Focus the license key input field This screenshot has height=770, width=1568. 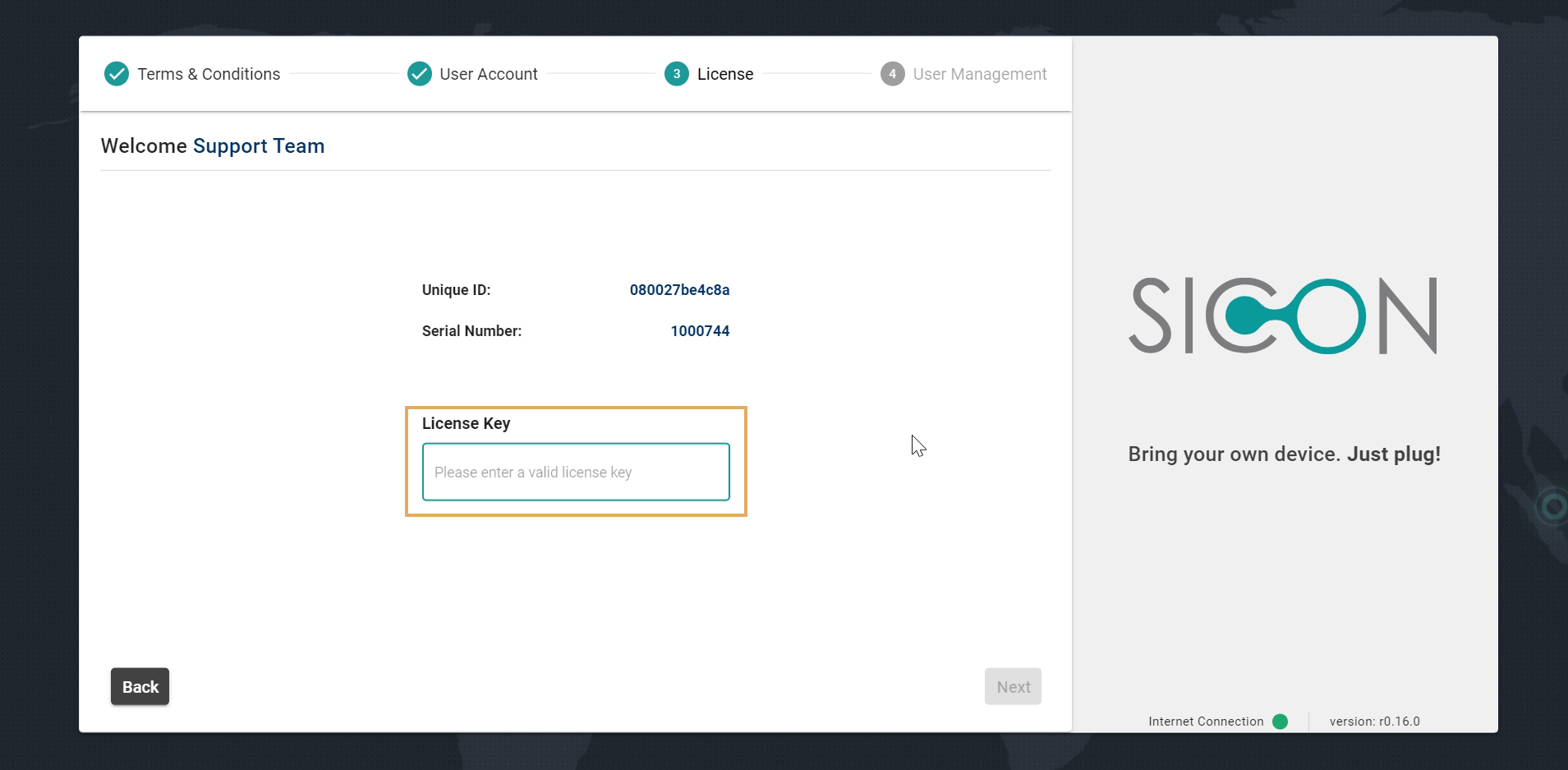pyautogui.click(x=575, y=472)
